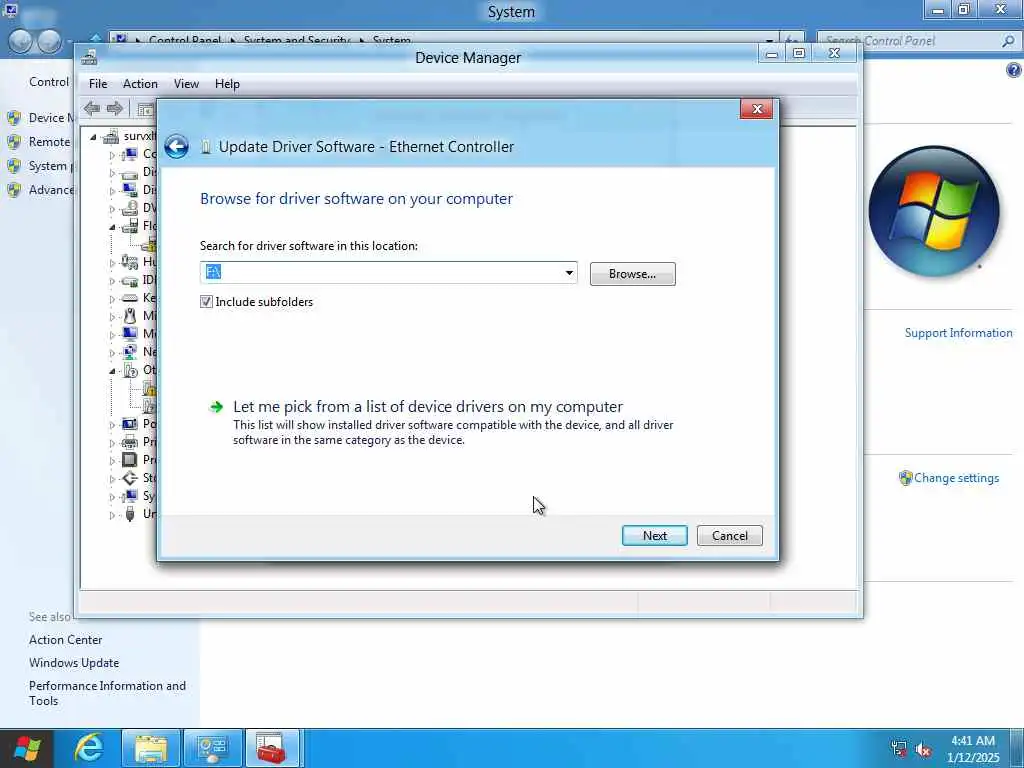Choose Let me pick from a list option
Viewport: 1024px width, 768px height.
pyautogui.click(x=428, y=406)
